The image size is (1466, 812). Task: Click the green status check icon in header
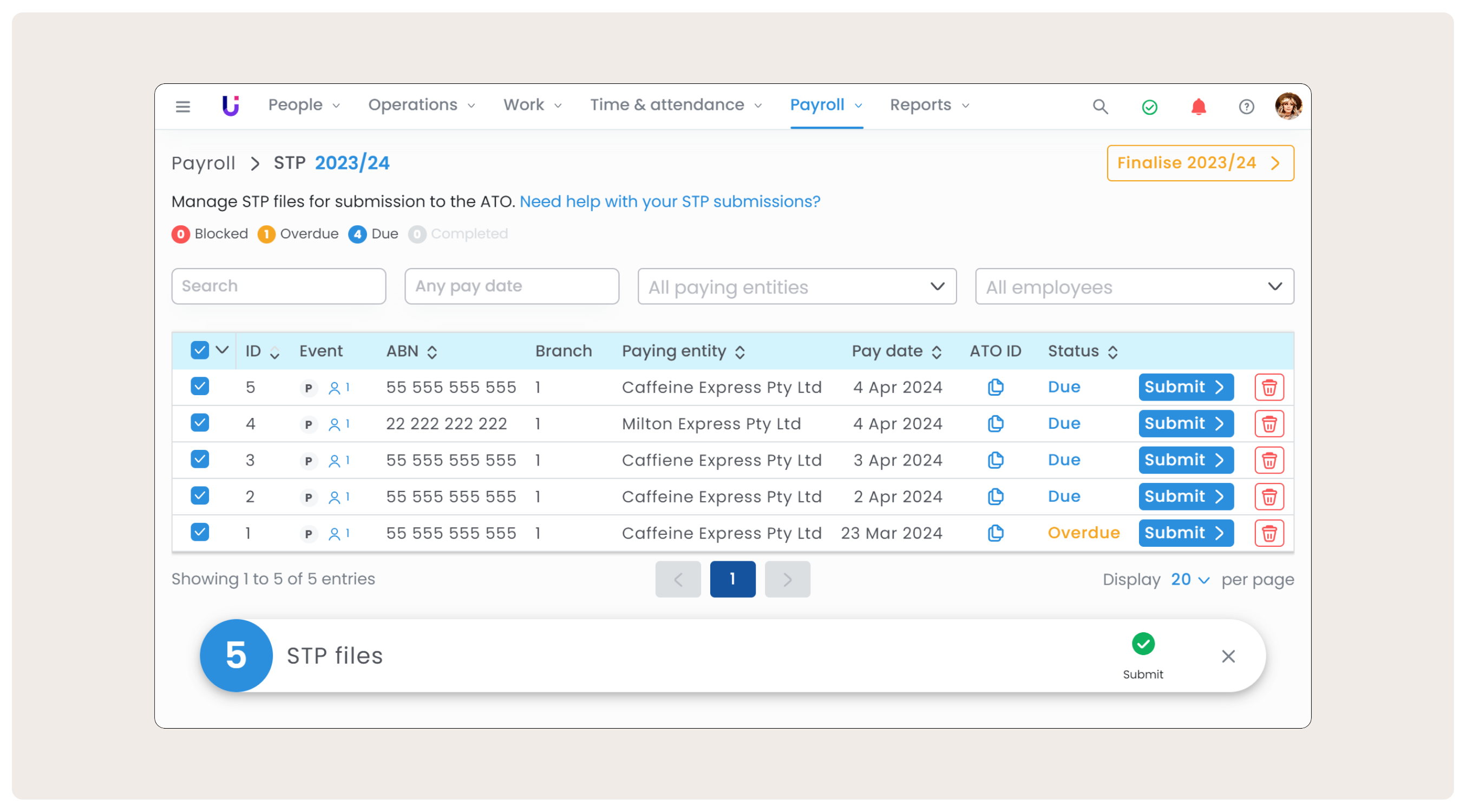[x=1149, y=107]
